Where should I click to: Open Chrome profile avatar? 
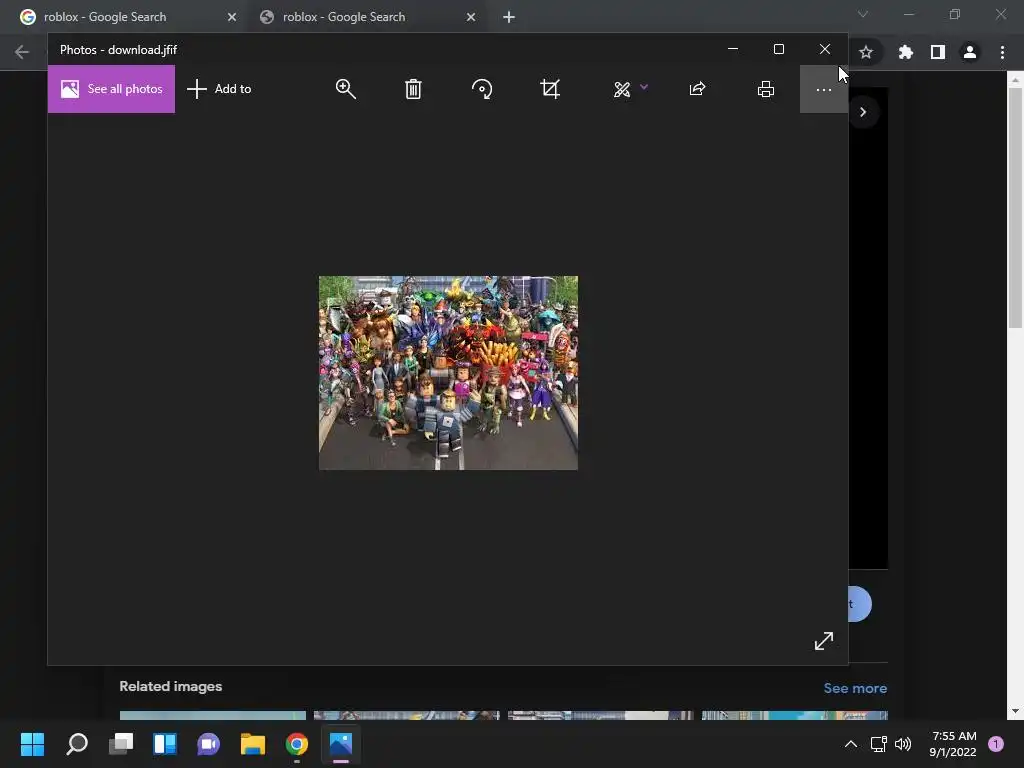[970, 52]
